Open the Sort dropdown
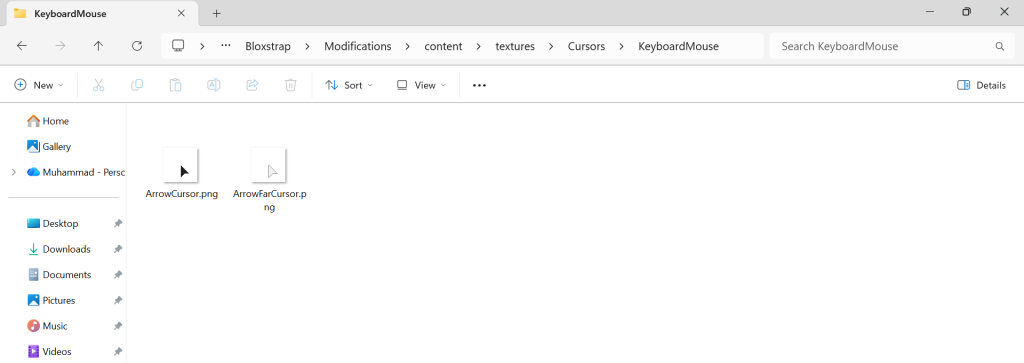 (x=349, y=85)
